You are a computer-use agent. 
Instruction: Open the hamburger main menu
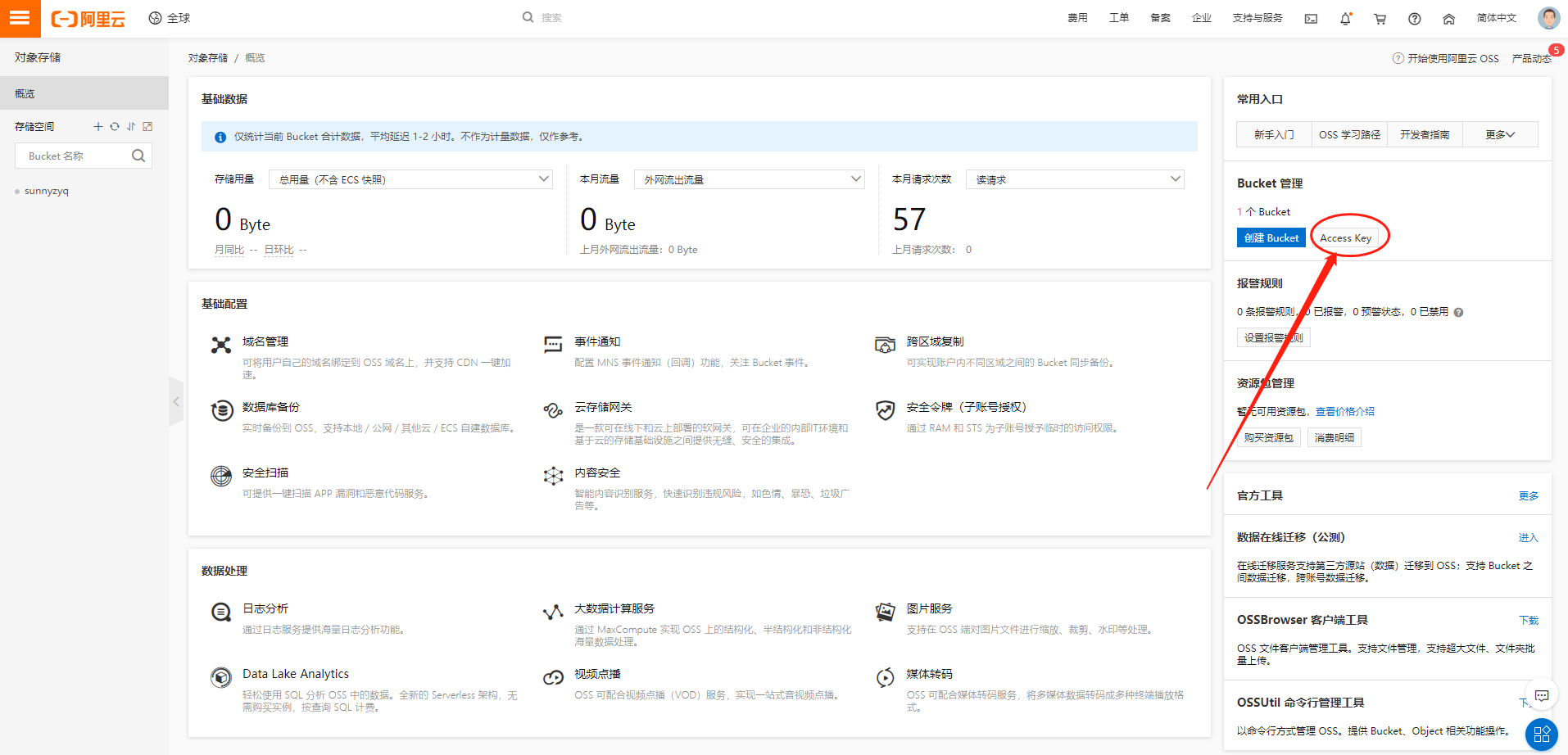(20, 18)
